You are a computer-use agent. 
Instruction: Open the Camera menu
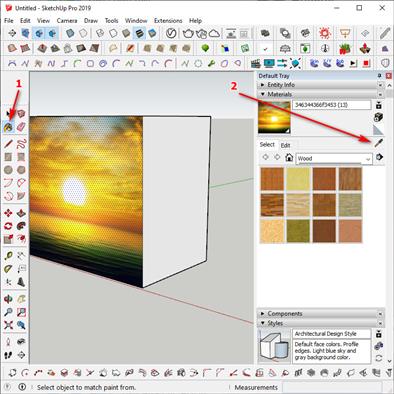(x=67, y=21)
